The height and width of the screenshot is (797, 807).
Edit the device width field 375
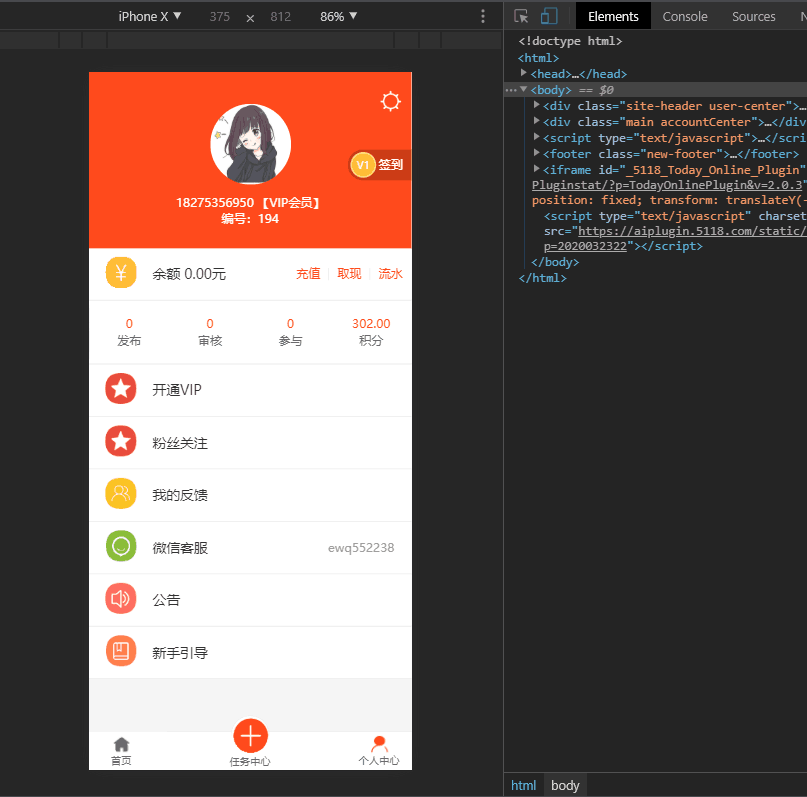pyautogui.click(x=220, y=16)
